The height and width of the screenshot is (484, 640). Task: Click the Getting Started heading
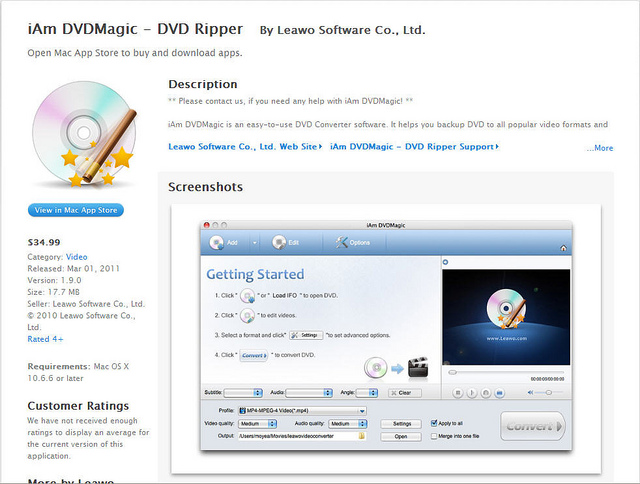click(255, 275)
